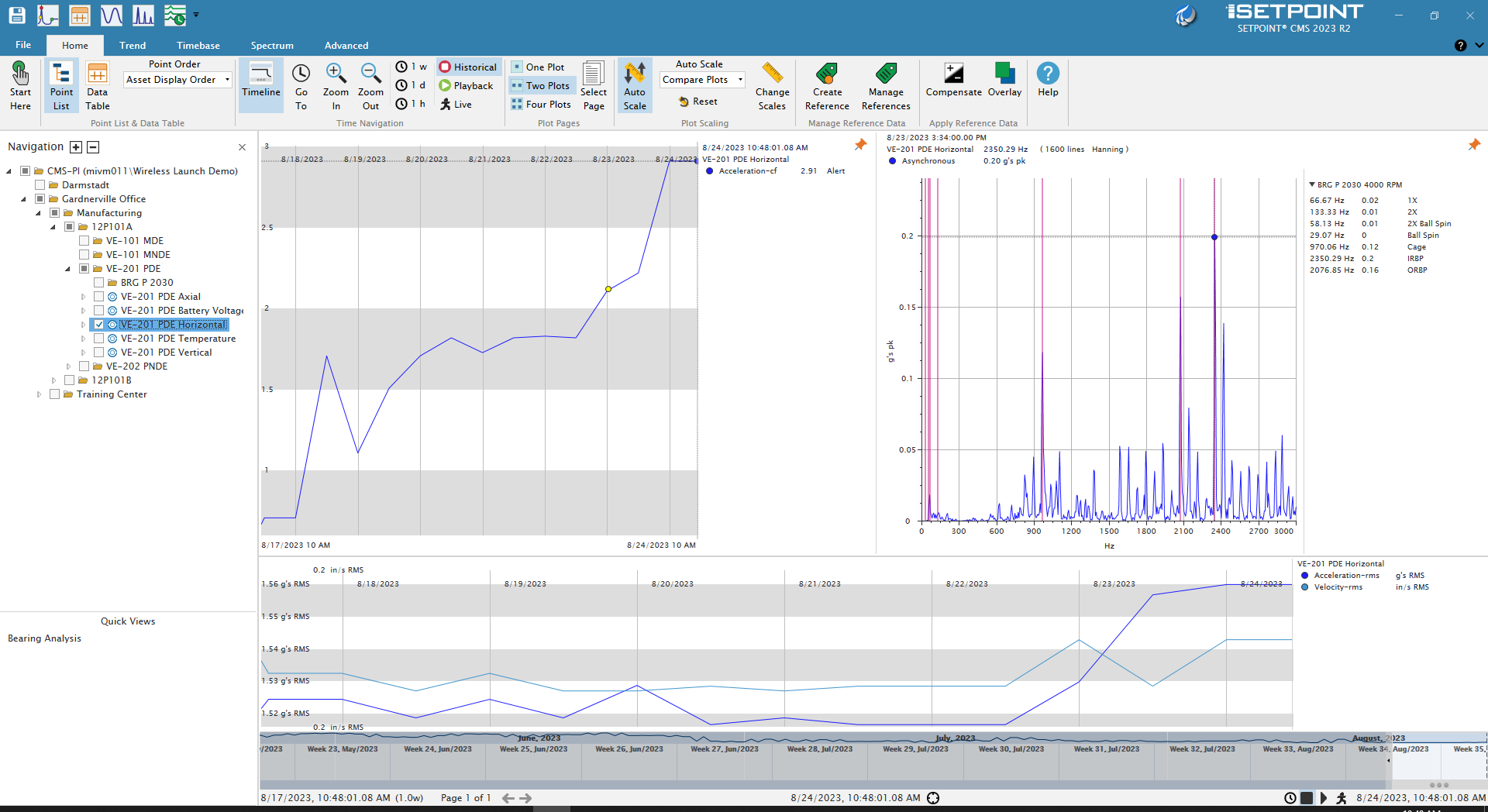Open Help in the ribbon
Screen dimensions: 1488x812
[1048, 80]
